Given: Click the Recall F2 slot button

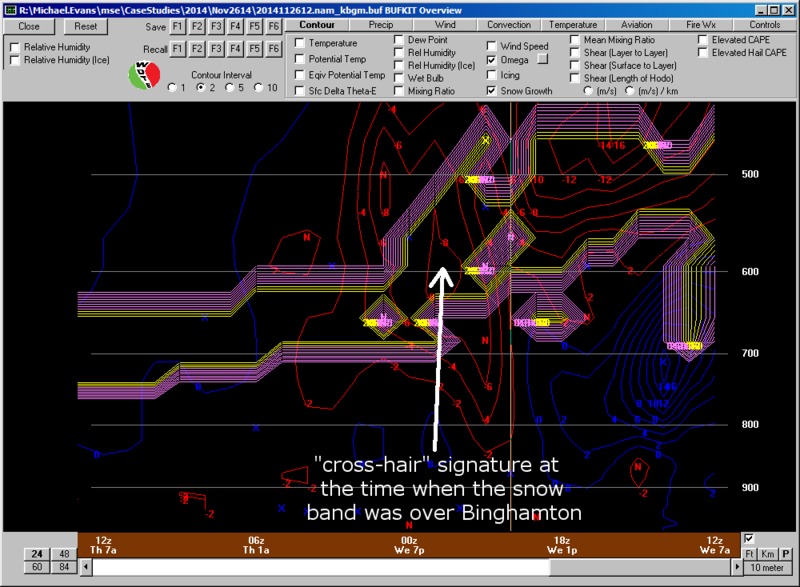Looking at the screenshot, I should point(196,49).
